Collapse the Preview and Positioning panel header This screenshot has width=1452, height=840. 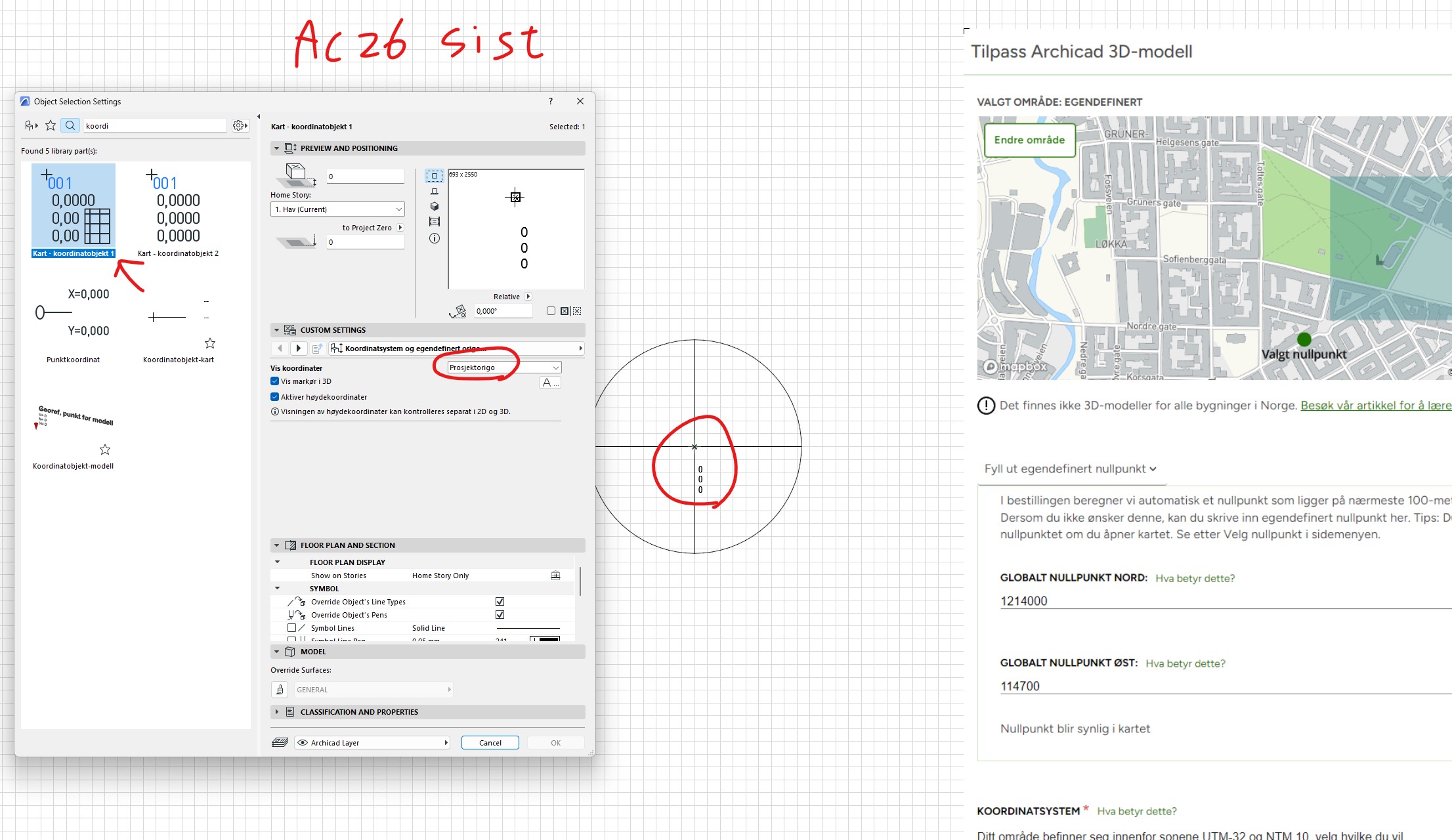click(276, 148)
